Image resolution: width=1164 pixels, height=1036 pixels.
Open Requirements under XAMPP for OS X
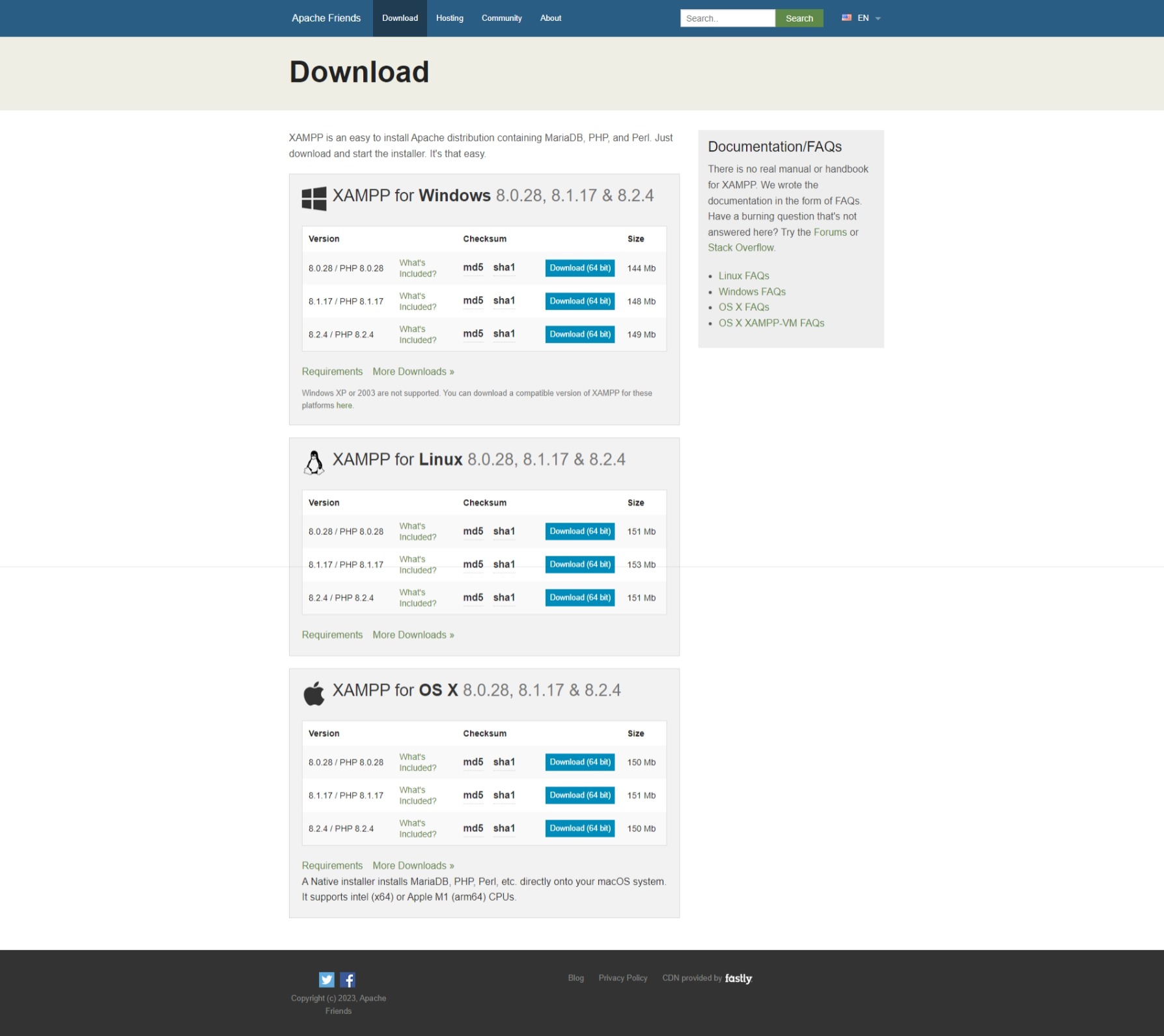pos(332,865)
